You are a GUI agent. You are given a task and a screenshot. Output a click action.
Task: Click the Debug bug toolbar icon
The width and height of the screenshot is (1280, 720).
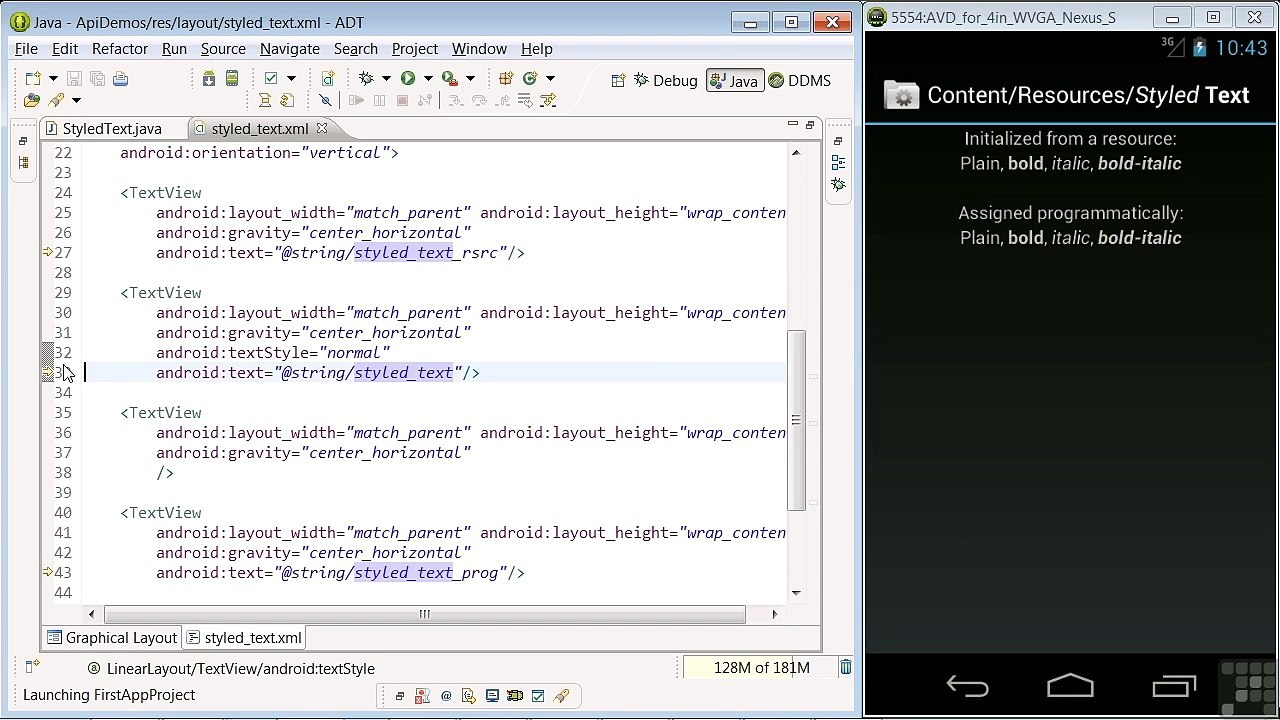(366, 78)
